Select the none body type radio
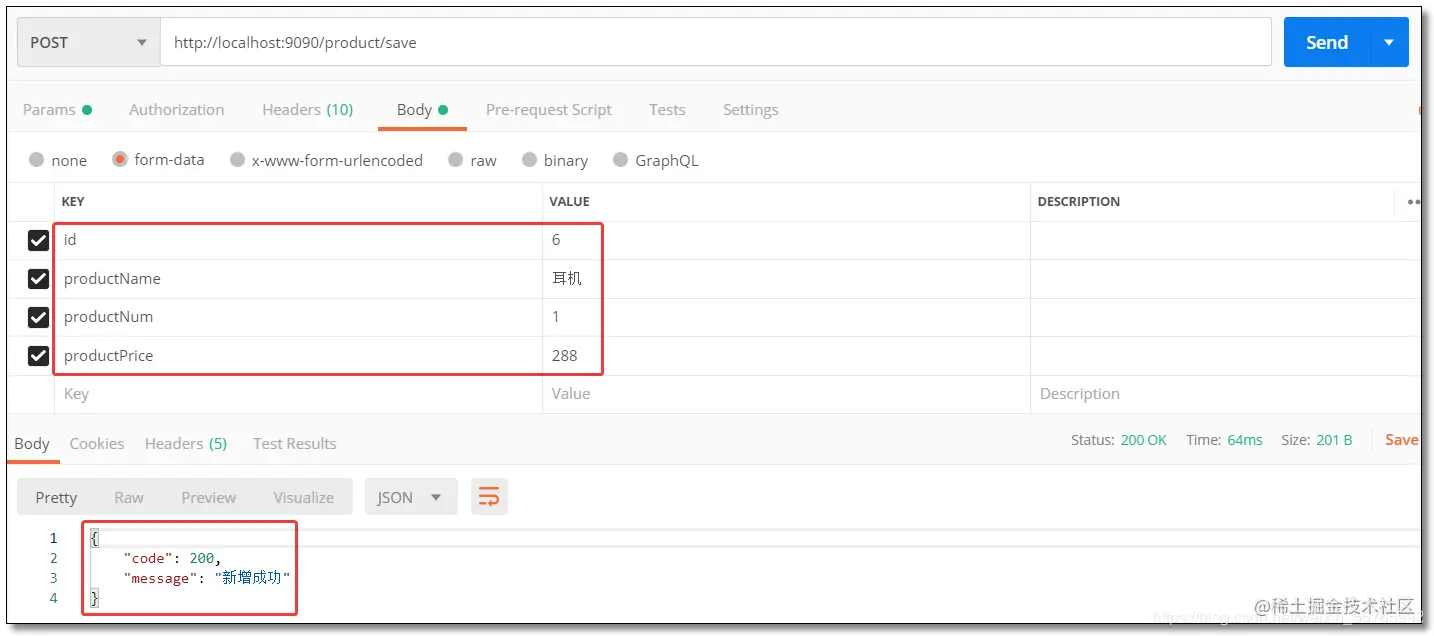Screen dimensions: 1434x636 pyautogui.click(x=37, y=160)
